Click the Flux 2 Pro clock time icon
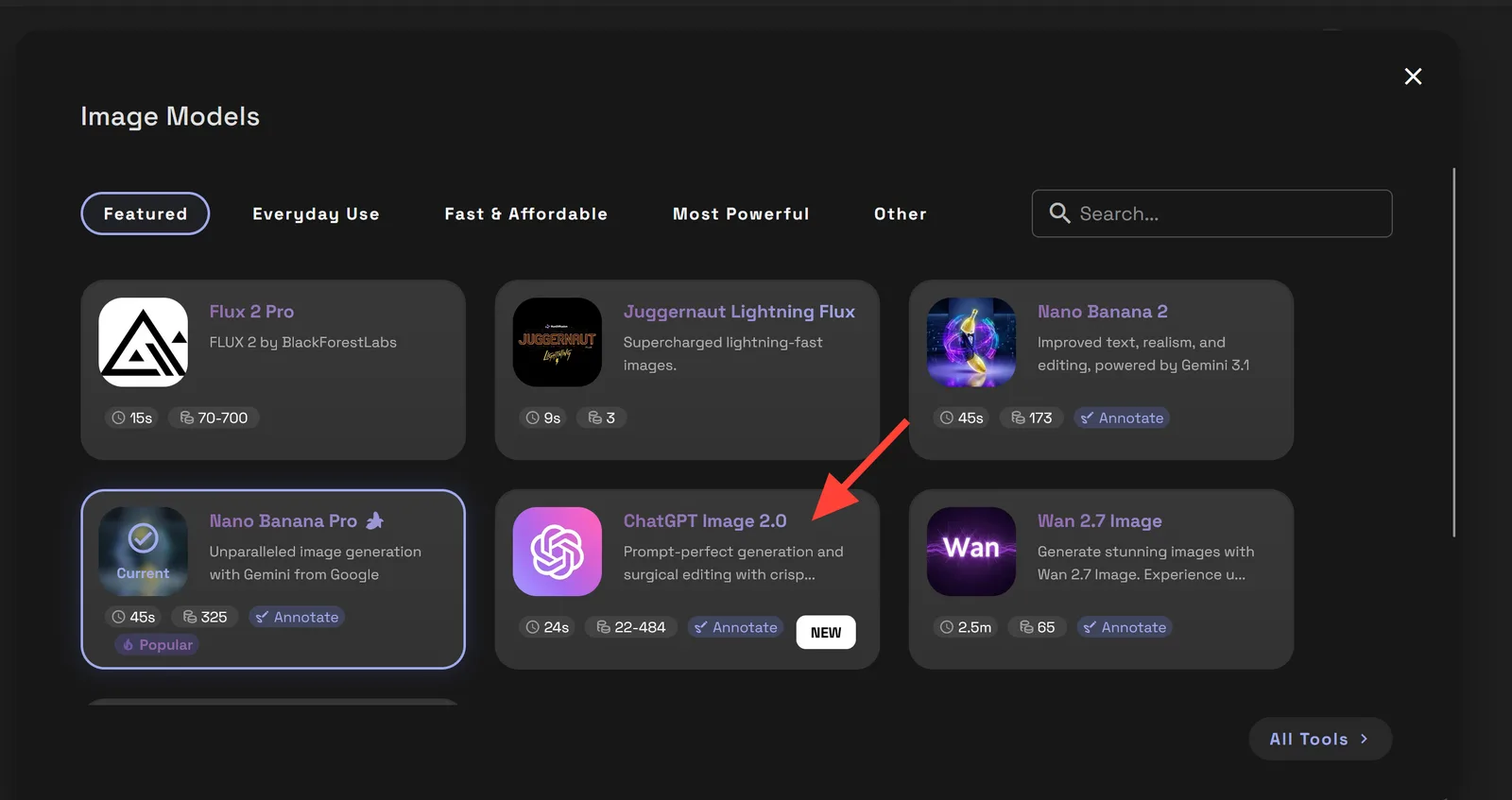 [118, 417]
